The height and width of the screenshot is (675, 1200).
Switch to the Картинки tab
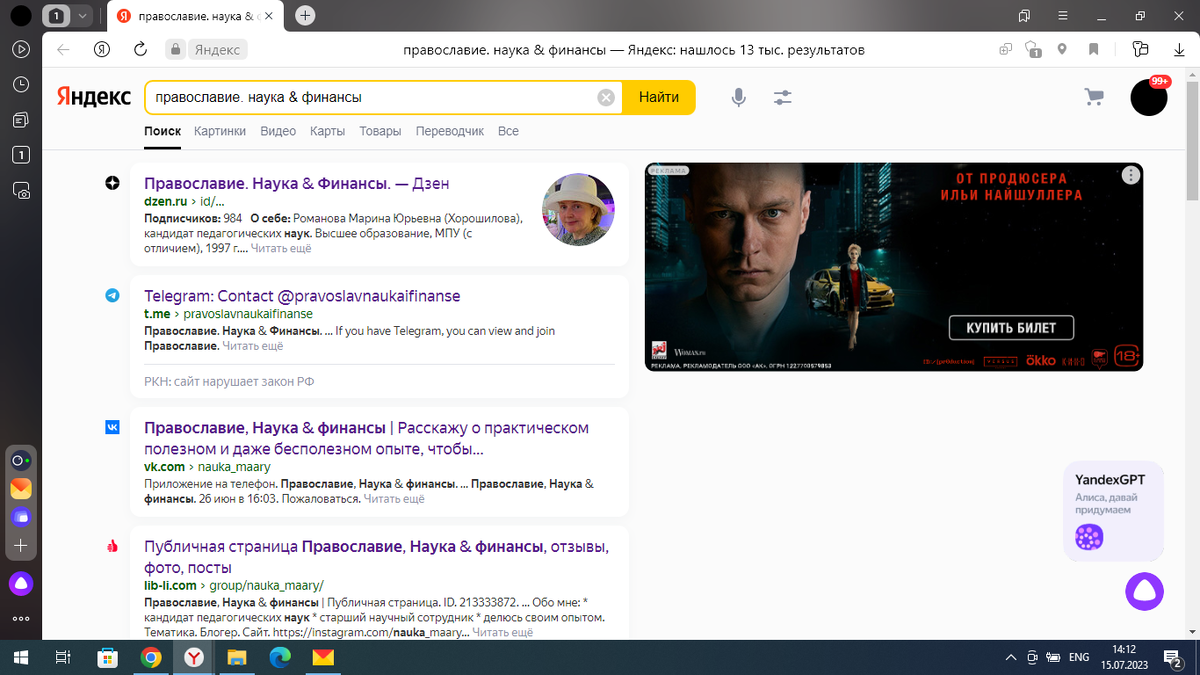[220, 131]
